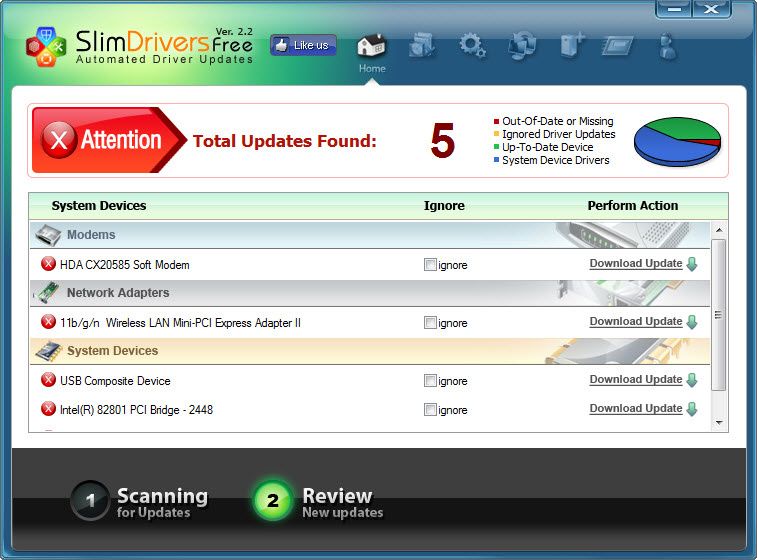Click the Network Adapters category header
This screenshot has width=757, height=560.
[118, 293]
